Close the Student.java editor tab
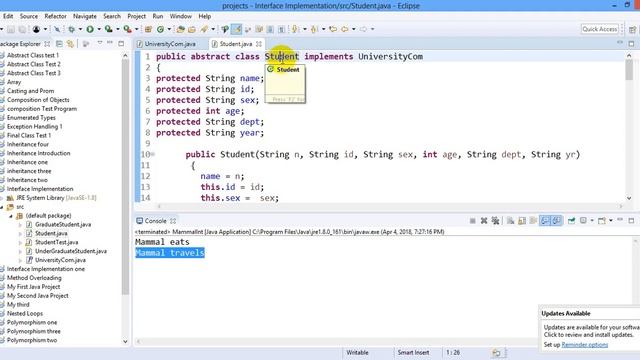This screenshot has height=360, width=640. click(259, 44)
